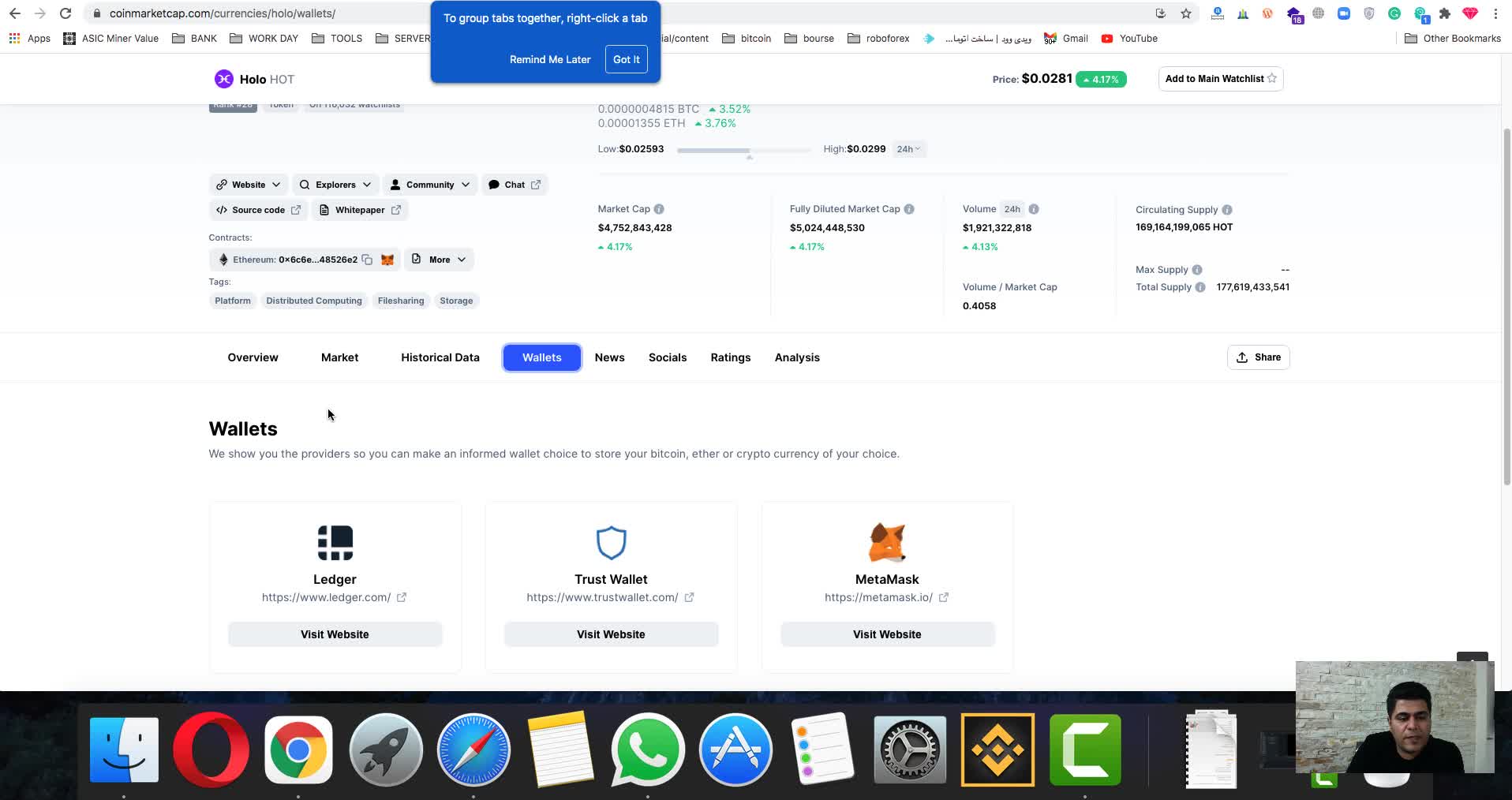Open the Zoom extension icon

[1344, 13]
